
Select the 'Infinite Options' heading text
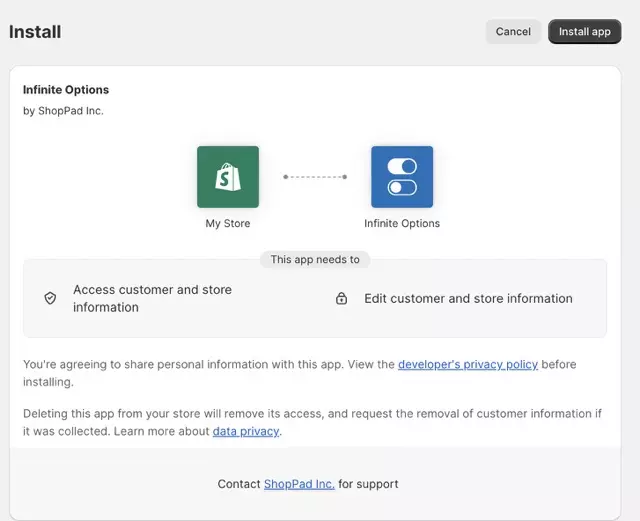click(x=66, y=90)
